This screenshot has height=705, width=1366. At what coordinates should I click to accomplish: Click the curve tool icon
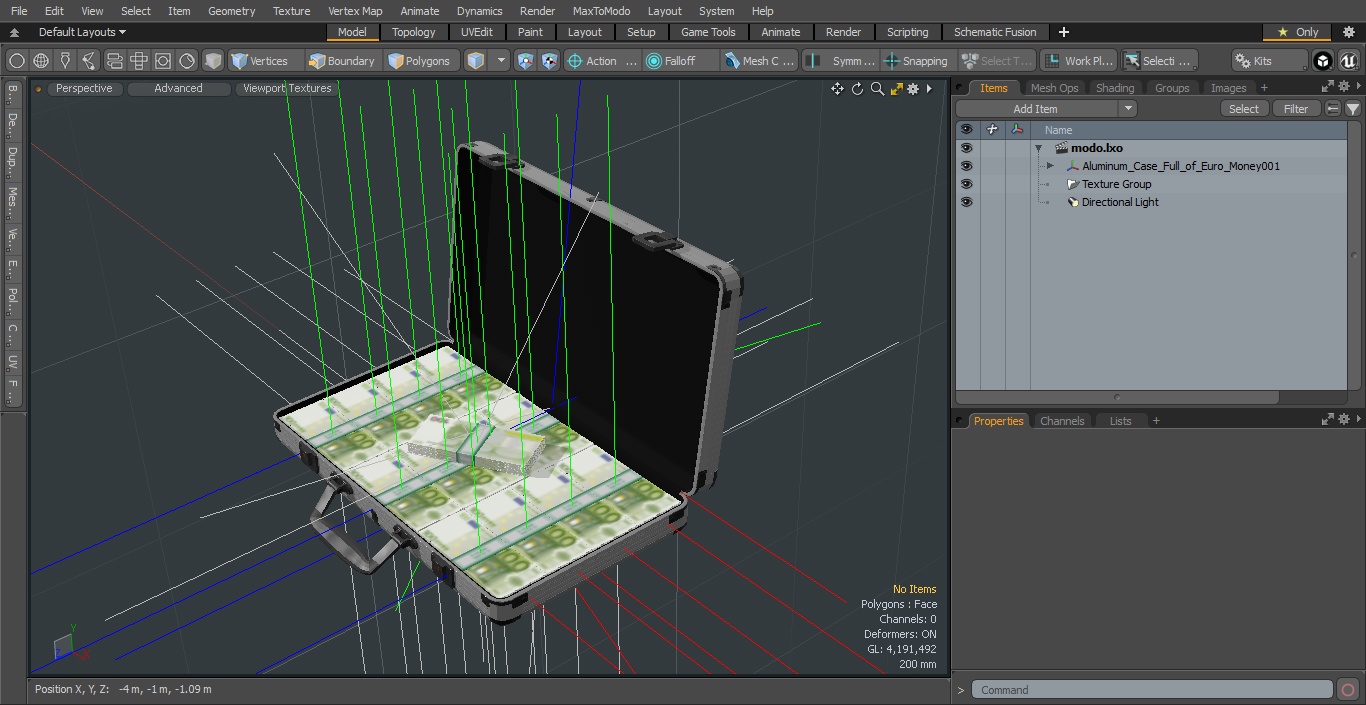click(89, 61)
